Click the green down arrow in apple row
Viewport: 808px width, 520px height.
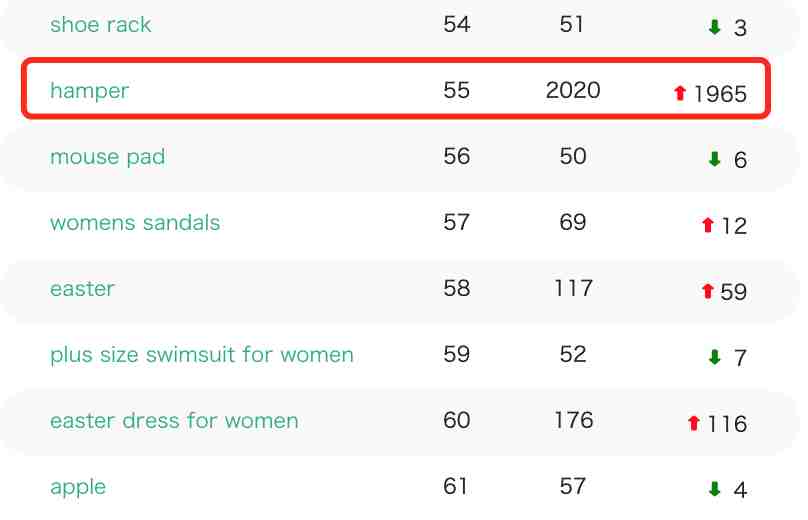714,489
